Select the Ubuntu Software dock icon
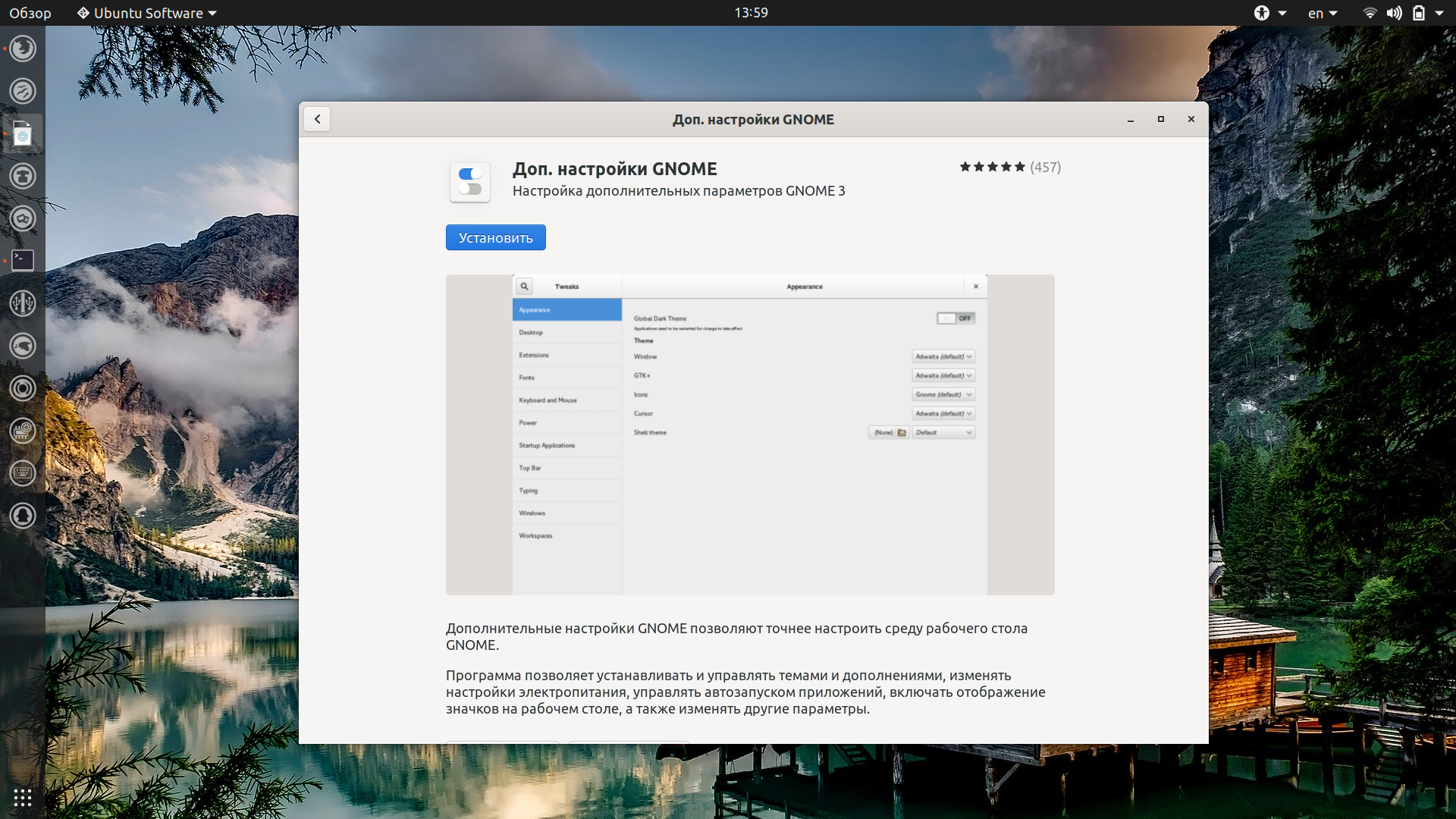 click(x=23, y=133)
